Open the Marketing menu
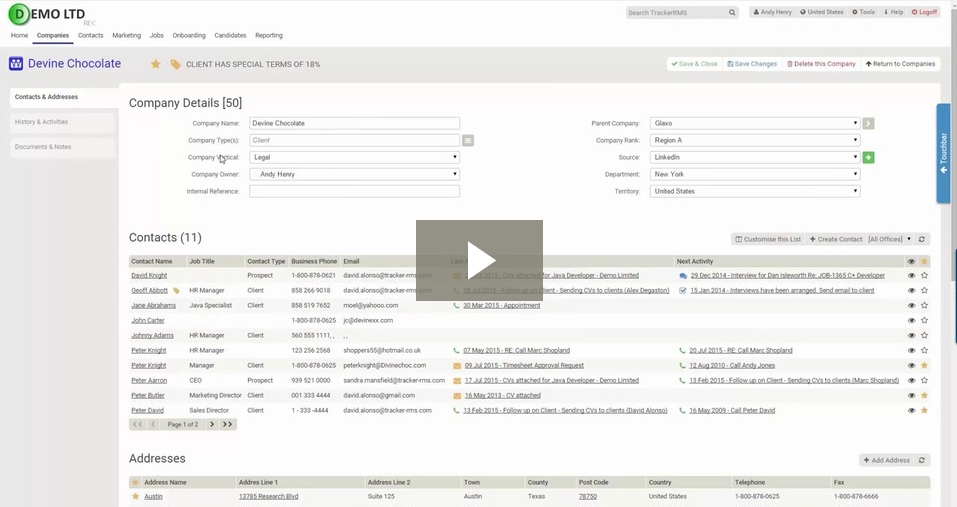 (126, 35)
